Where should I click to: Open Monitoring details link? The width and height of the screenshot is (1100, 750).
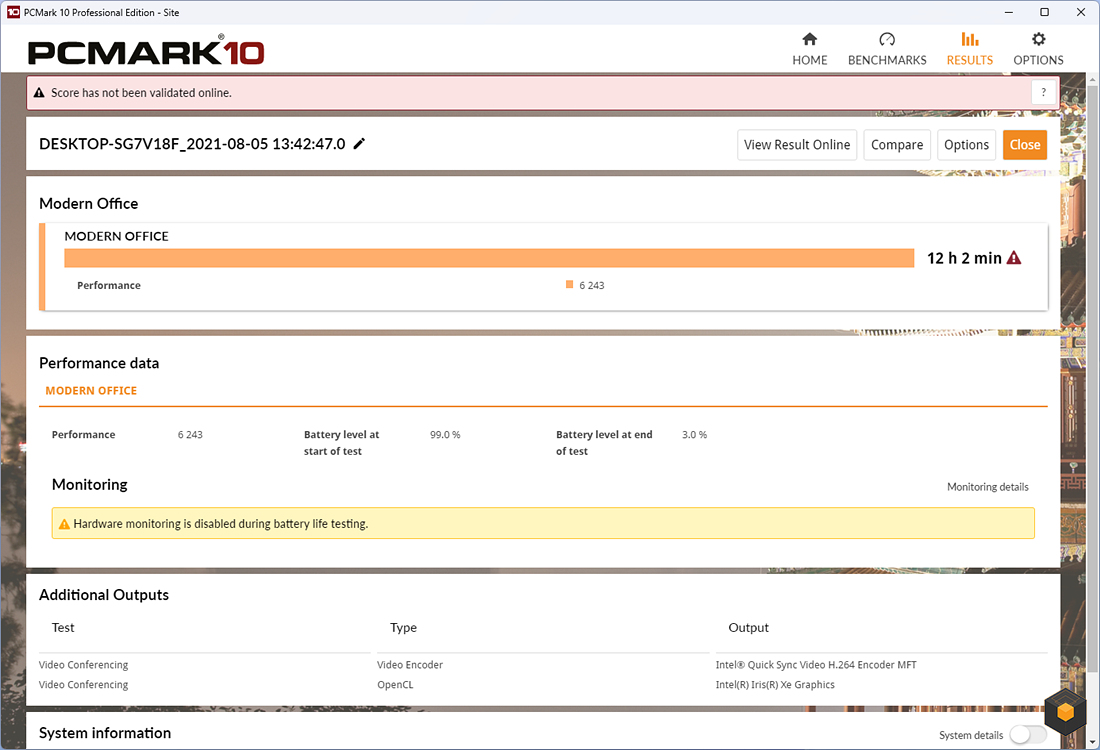pyautogui.click(x=988, y=487)
